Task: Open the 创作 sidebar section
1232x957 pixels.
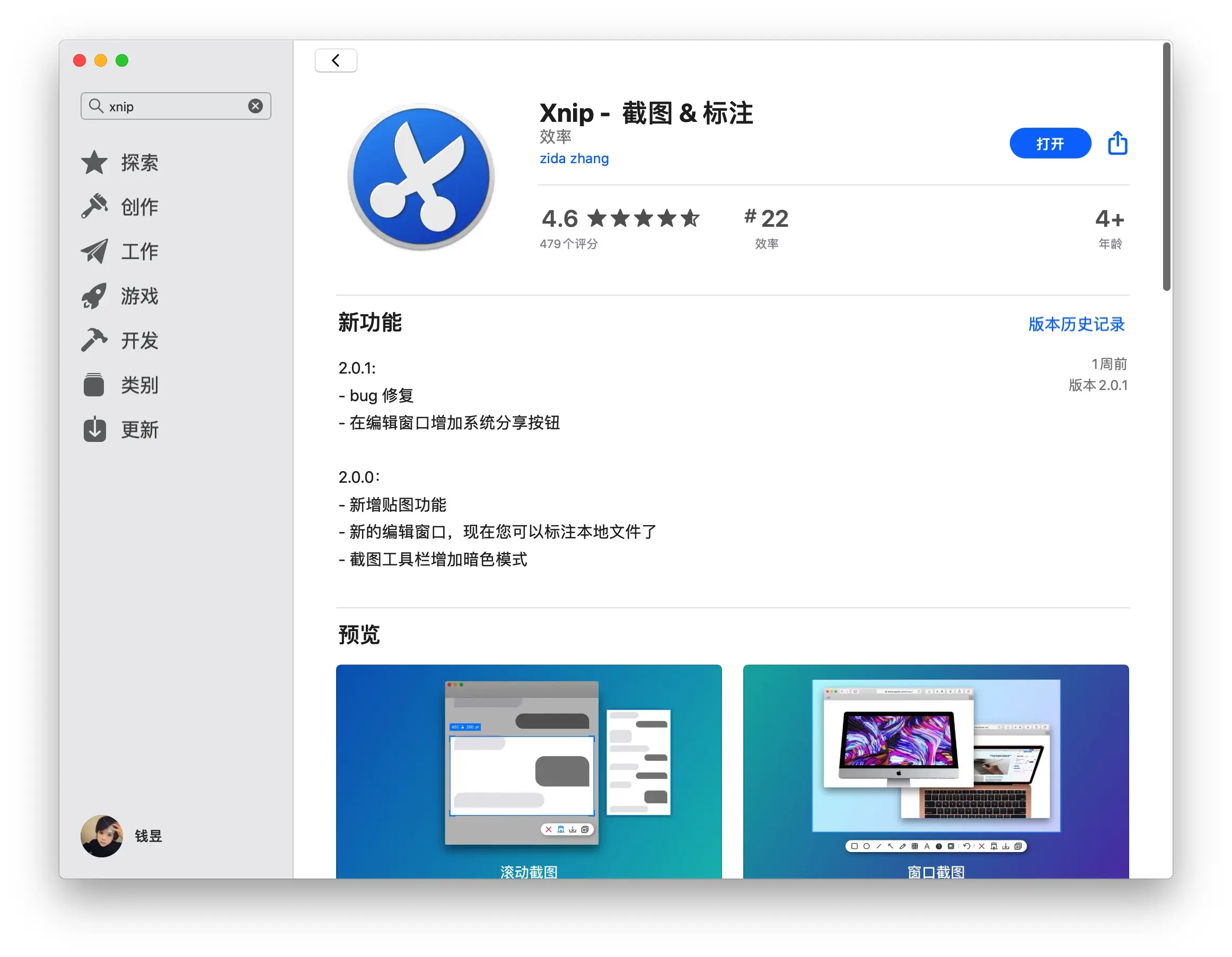Action: click(x=139, y=207)
